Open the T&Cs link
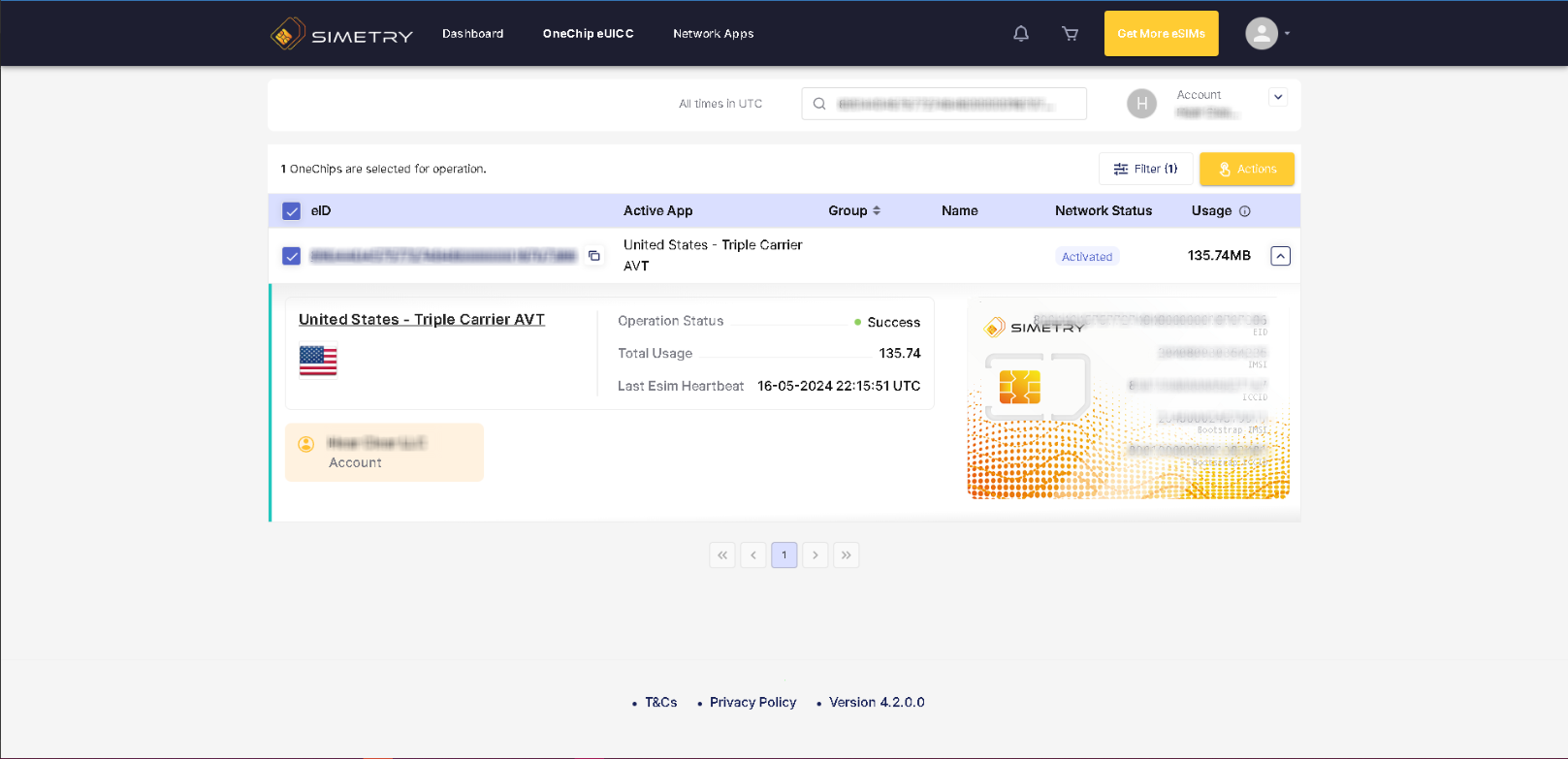Viewport: 1568px width, 759px height. (661, 703)
